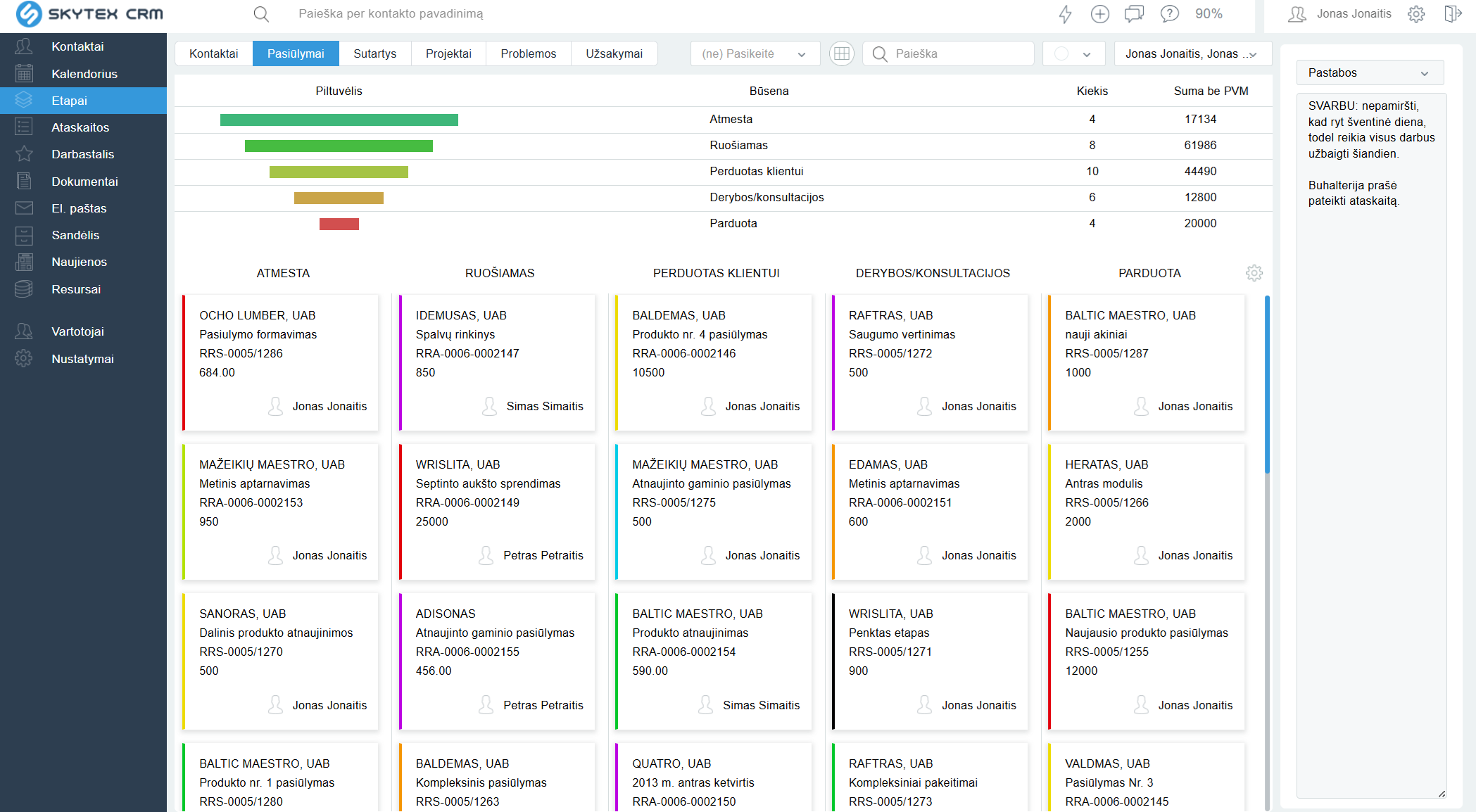1476x812 pixels.
Task: Switch to the Užsakymai tab
Action: [614, 53]
